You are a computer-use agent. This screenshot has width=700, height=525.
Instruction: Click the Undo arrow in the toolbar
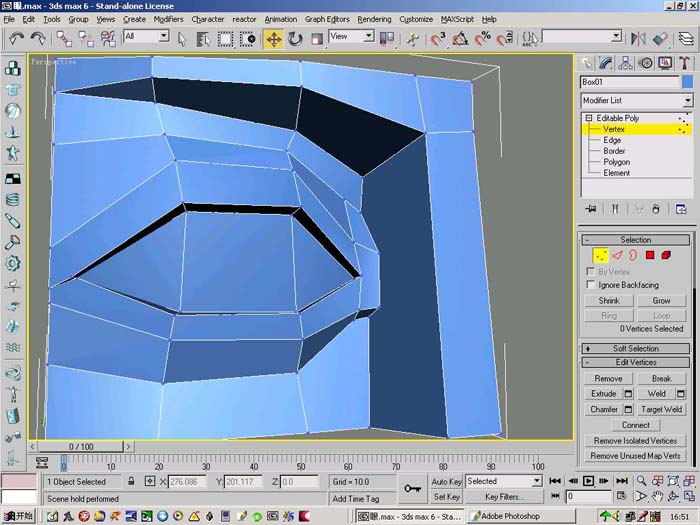pos(17,39)
